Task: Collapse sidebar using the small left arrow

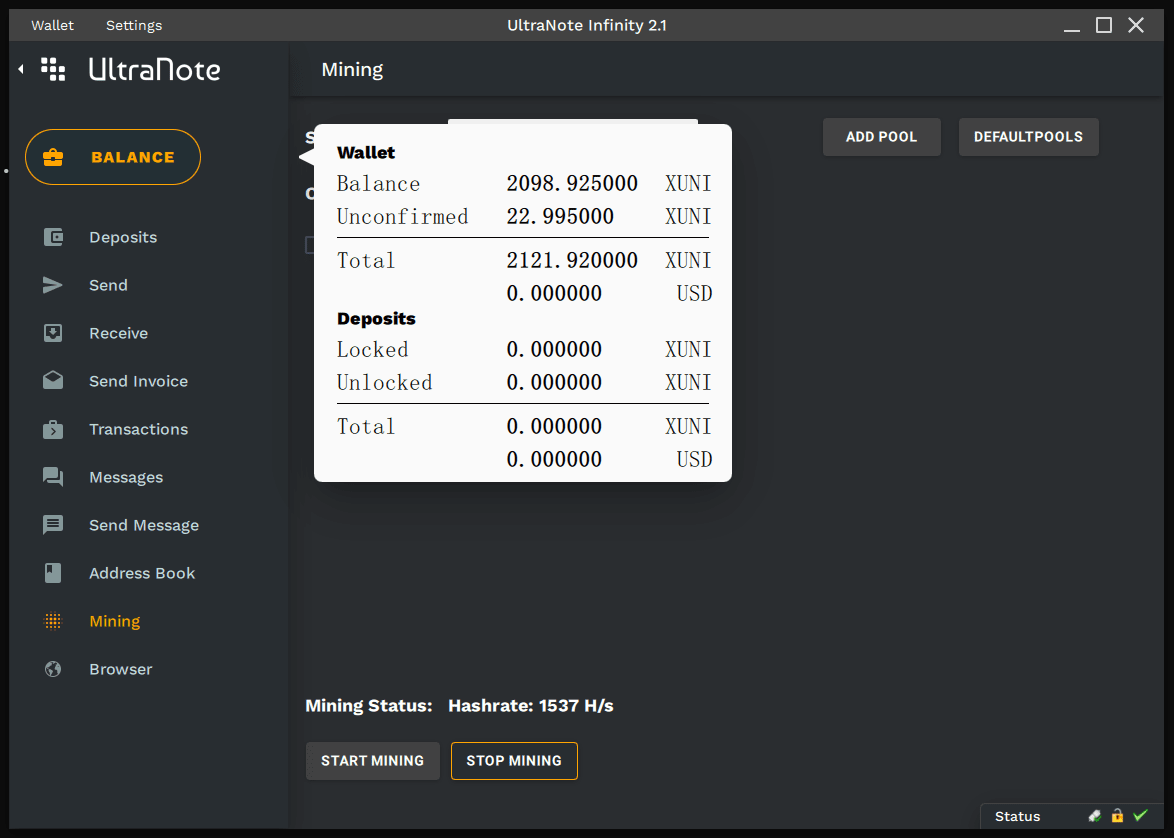Action: (21, 69)
